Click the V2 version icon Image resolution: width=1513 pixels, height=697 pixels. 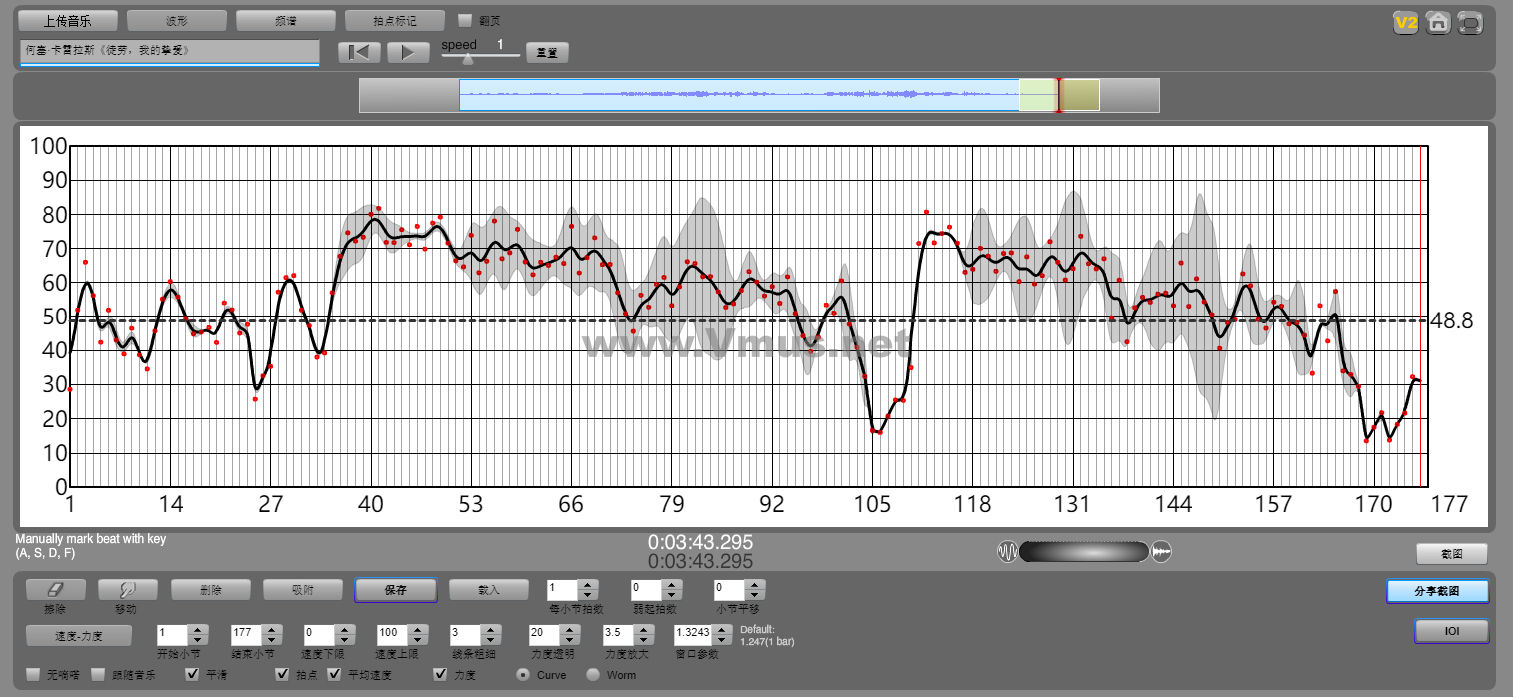[1406, 22]
